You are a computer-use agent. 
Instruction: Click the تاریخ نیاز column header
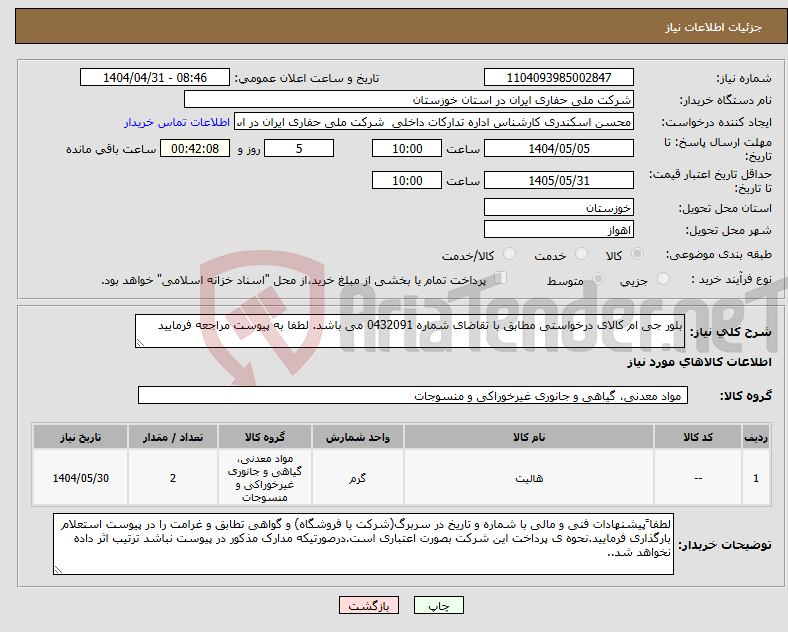80,437
